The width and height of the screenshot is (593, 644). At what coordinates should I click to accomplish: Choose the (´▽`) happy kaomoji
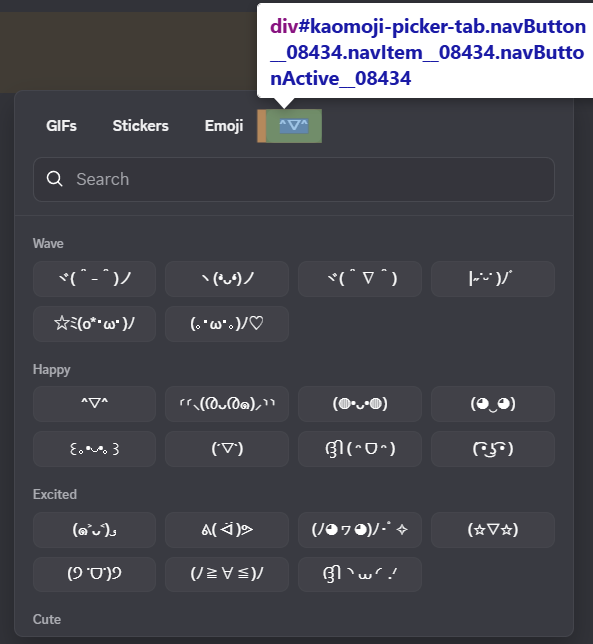(227, 449)
